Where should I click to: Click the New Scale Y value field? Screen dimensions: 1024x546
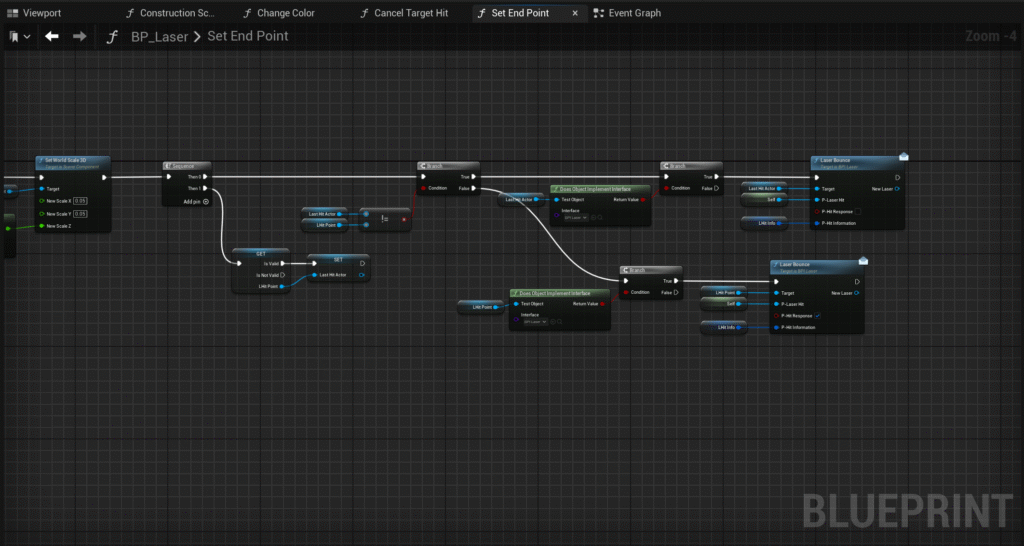click(x=80, y=214)
